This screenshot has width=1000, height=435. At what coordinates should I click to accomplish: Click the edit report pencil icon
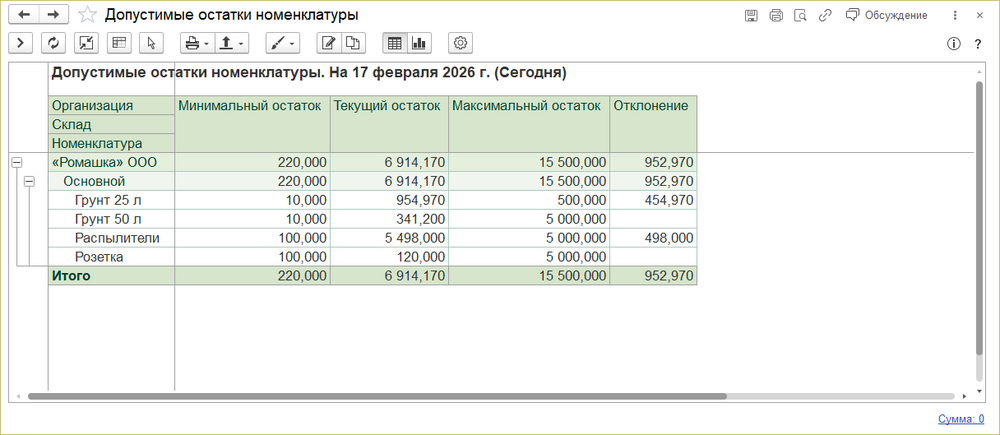tap(328, 43)
